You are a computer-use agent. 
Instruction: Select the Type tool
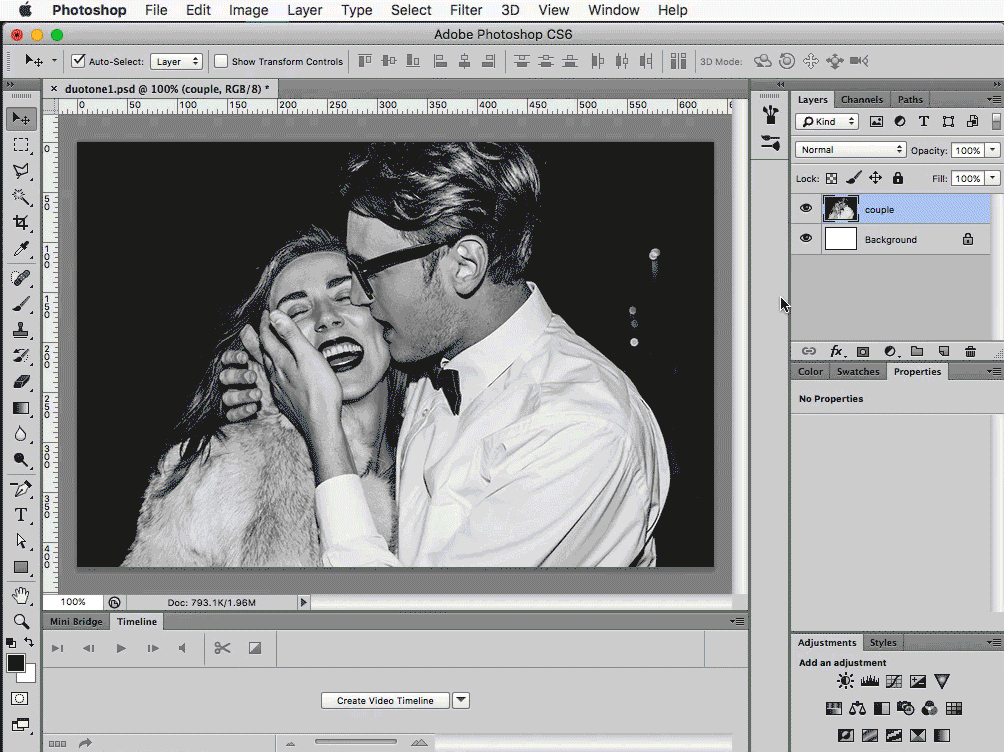pyautogui.click(x=20, y=514)
